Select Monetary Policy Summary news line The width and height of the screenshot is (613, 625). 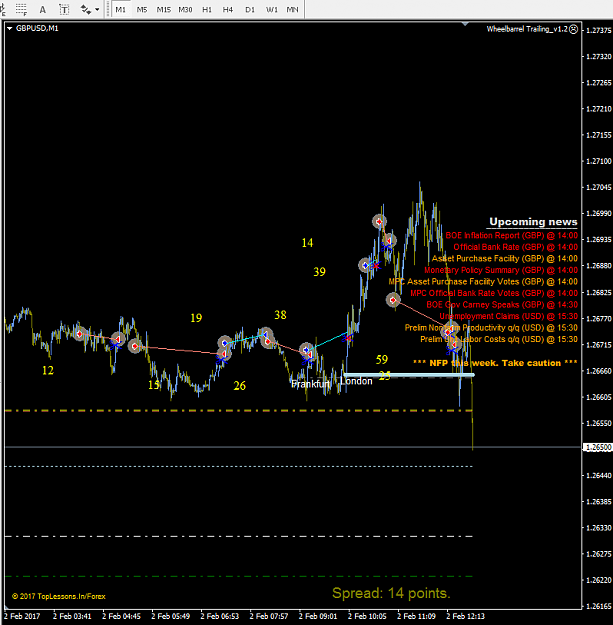point(501,270)
